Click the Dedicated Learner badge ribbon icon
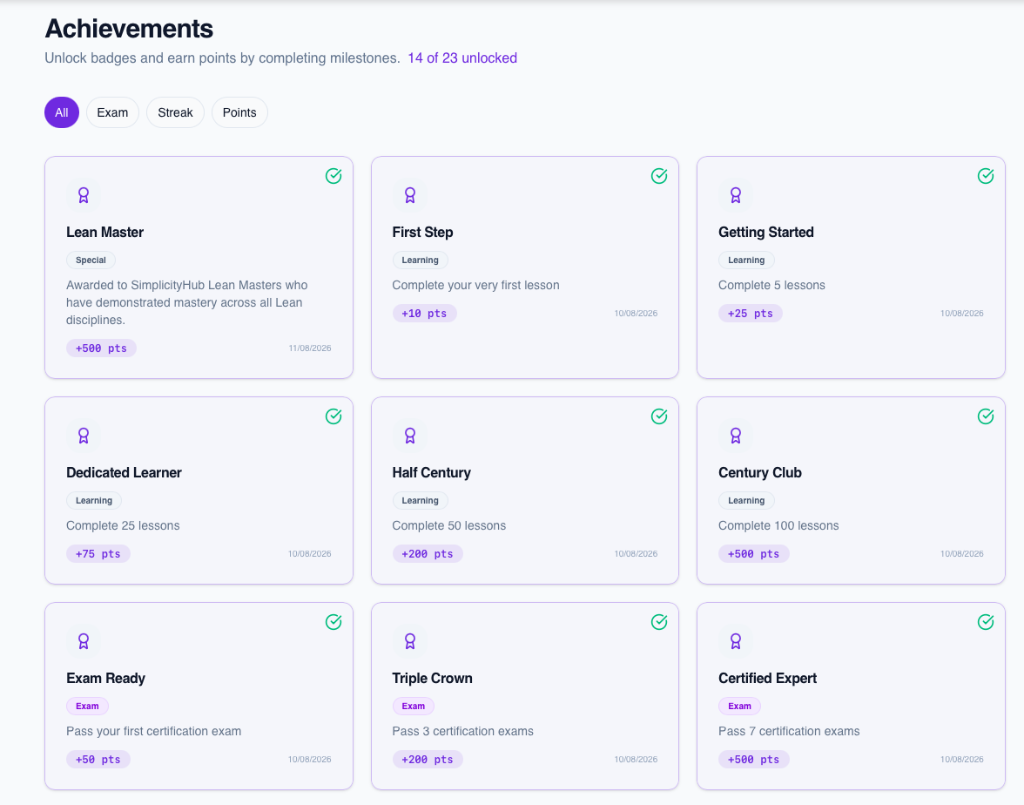Image resolution: width=1024 pixels, height=805 pixels. (84, 435)
